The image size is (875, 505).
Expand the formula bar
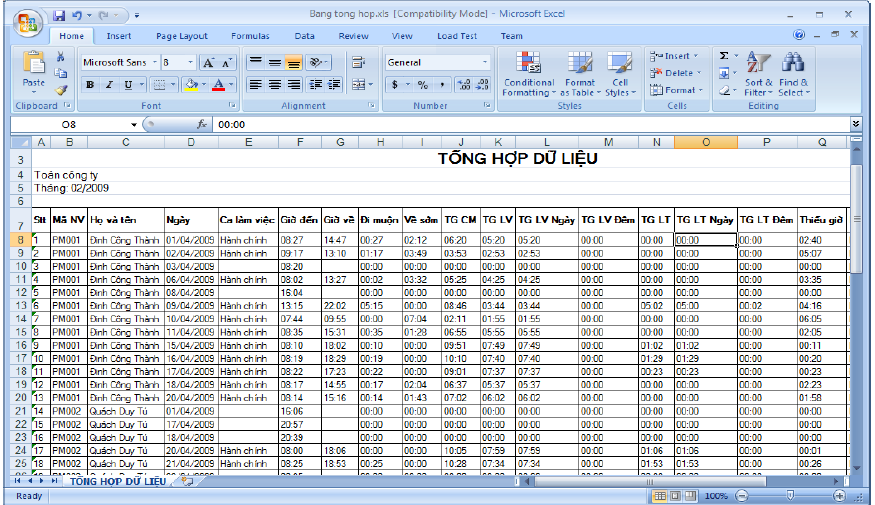pyautogui.click(x=856, y=124)
